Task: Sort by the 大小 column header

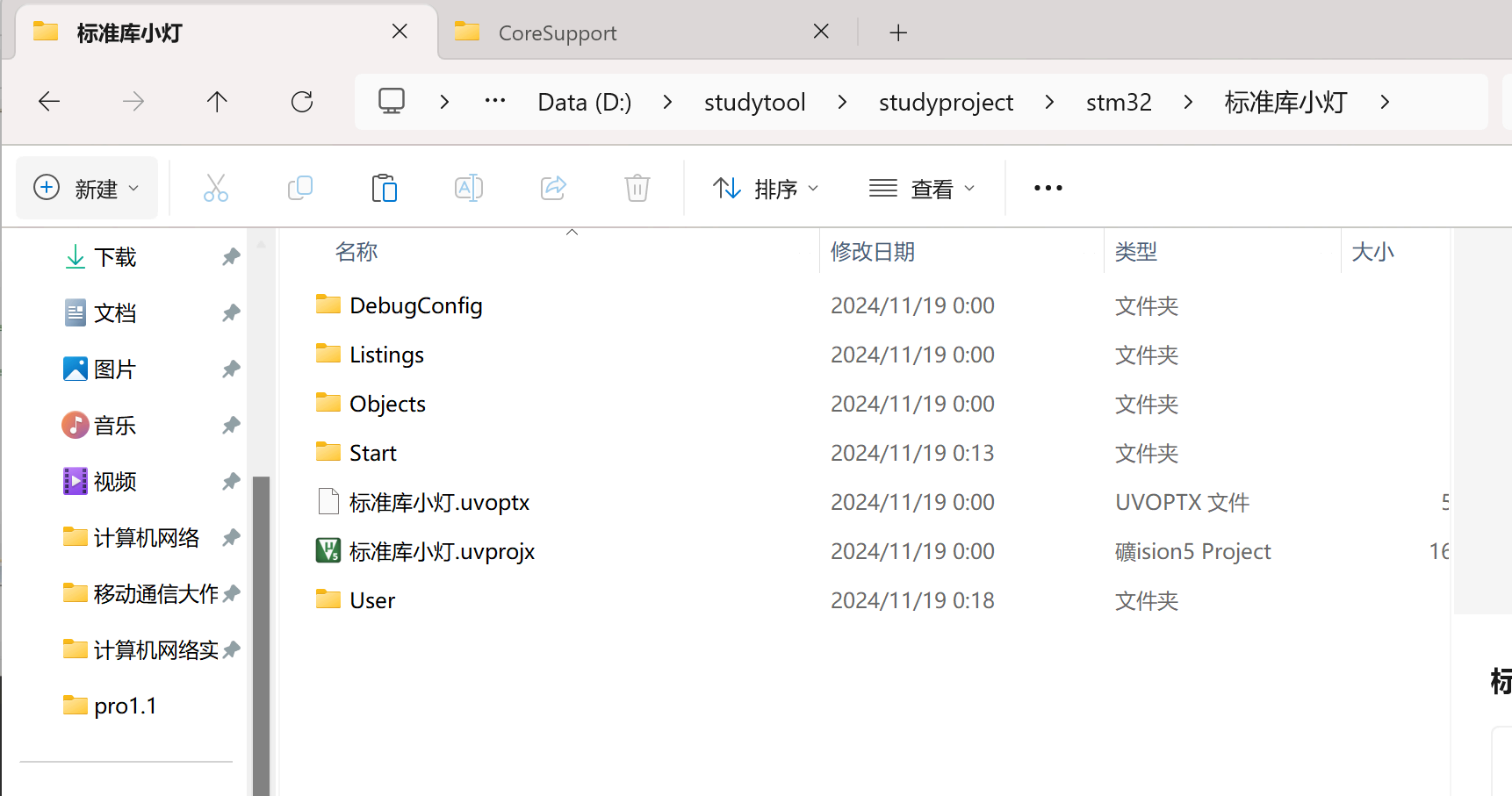Action: pos(1372,252)
